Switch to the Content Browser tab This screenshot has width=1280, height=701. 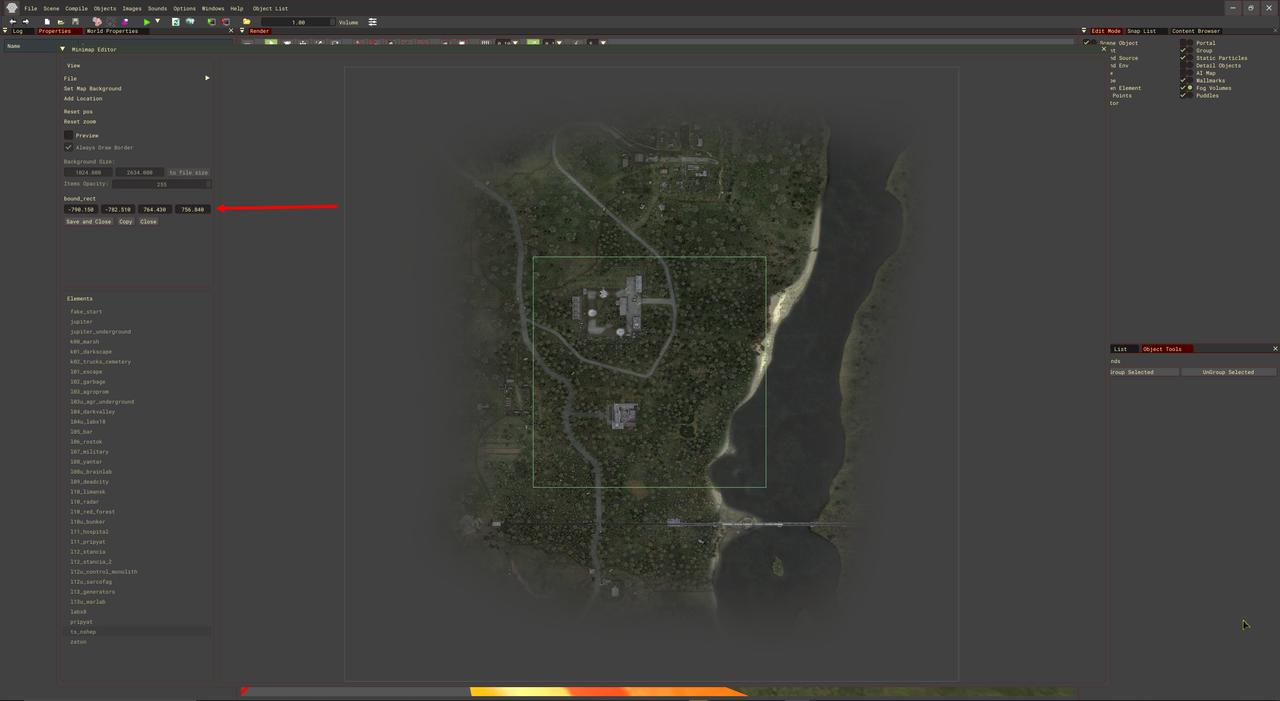coord(1196,31)
